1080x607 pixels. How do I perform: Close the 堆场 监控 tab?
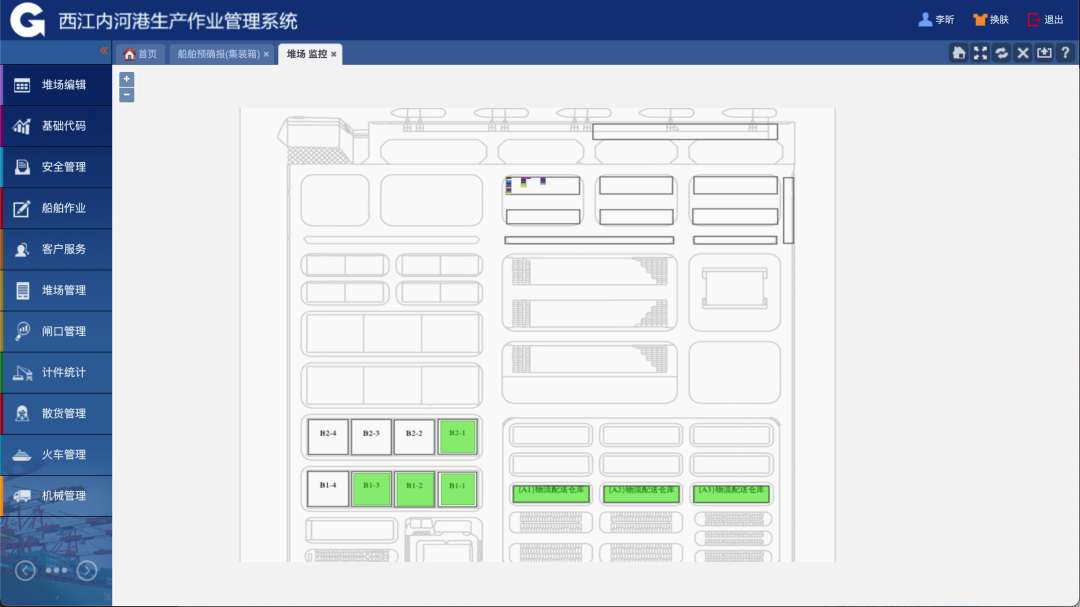pos(334,54)
